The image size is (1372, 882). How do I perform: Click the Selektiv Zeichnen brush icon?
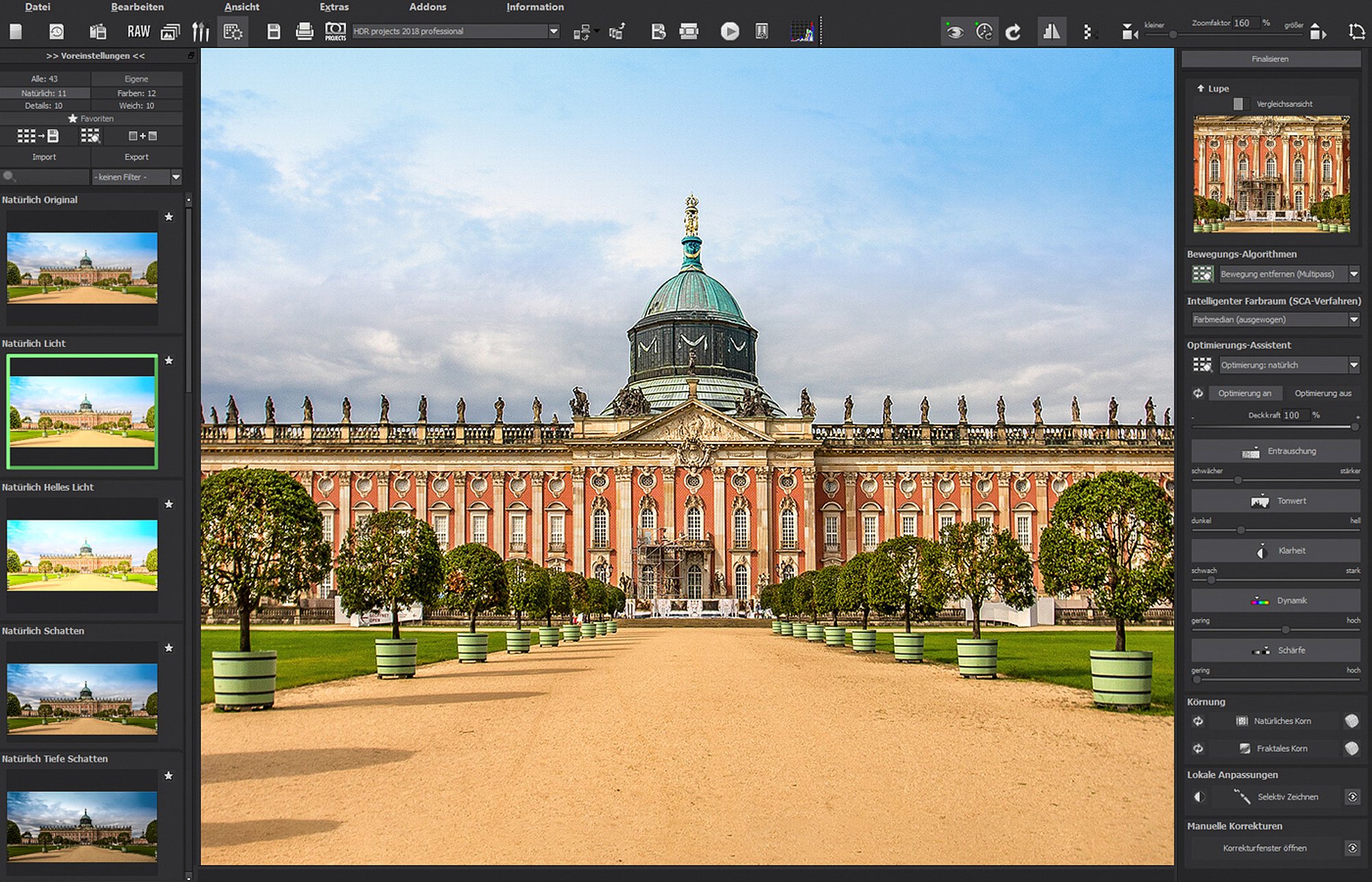[x=1242, y=796]
